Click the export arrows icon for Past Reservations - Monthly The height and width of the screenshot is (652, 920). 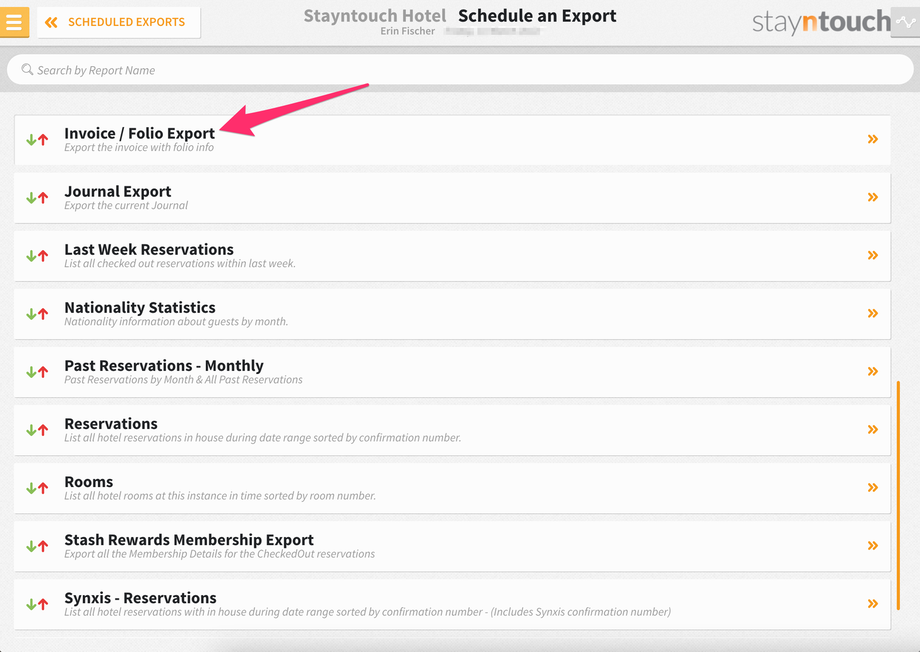point(37,372)
